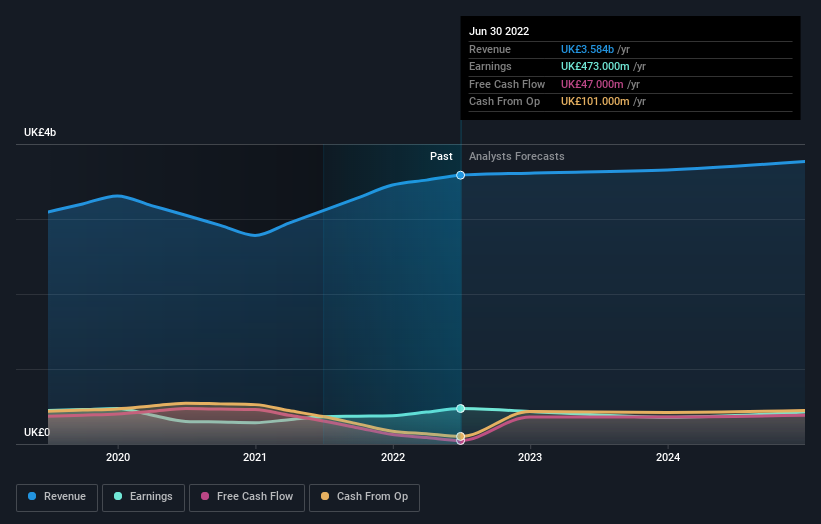Click the UK£4b y-axis label
Viewport: 821px width, 524px height.
tap(40, 132)
